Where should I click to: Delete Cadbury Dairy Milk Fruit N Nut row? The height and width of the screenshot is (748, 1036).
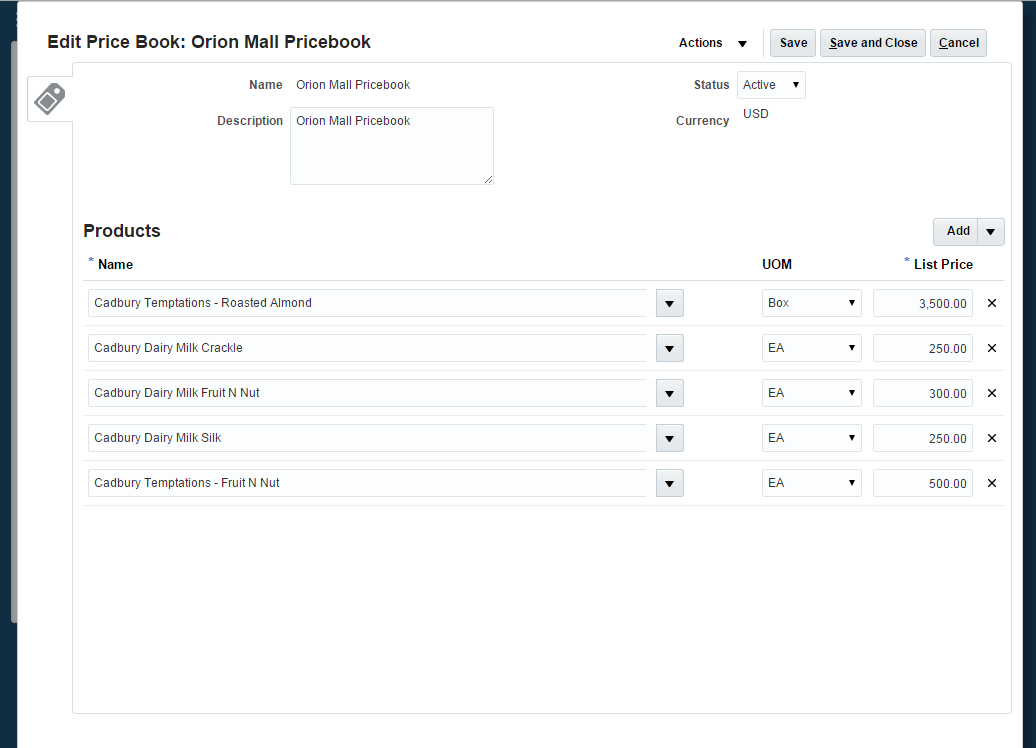point(992,393)
